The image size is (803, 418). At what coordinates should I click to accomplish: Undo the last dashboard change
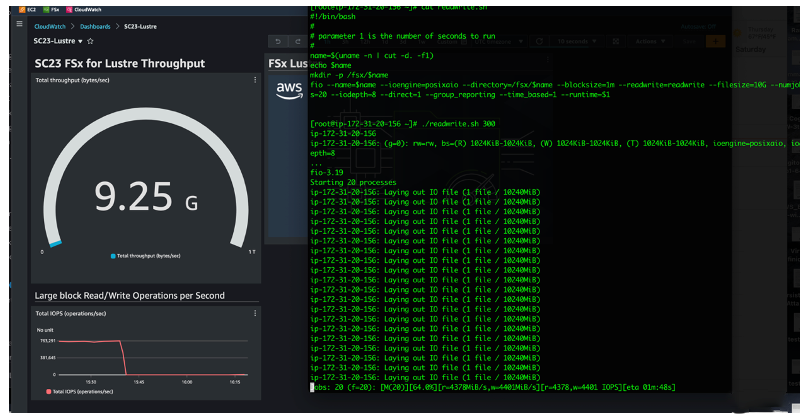(278, 41)
